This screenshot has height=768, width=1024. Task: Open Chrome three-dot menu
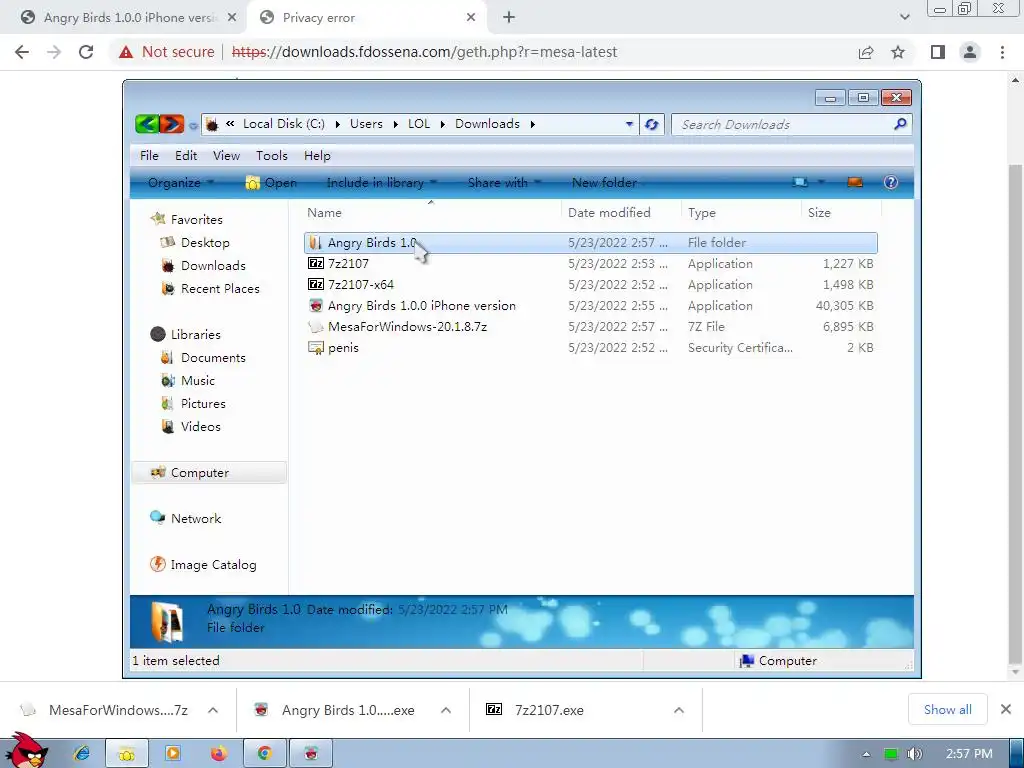click(1002, 52)
